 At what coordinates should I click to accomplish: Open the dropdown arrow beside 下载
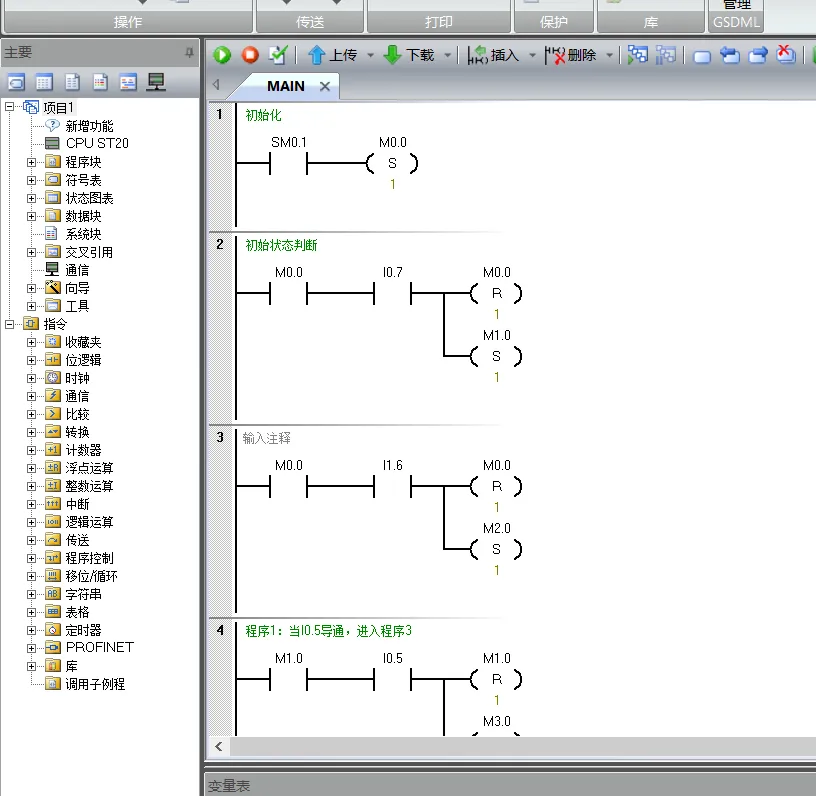[x=447, y=56]
